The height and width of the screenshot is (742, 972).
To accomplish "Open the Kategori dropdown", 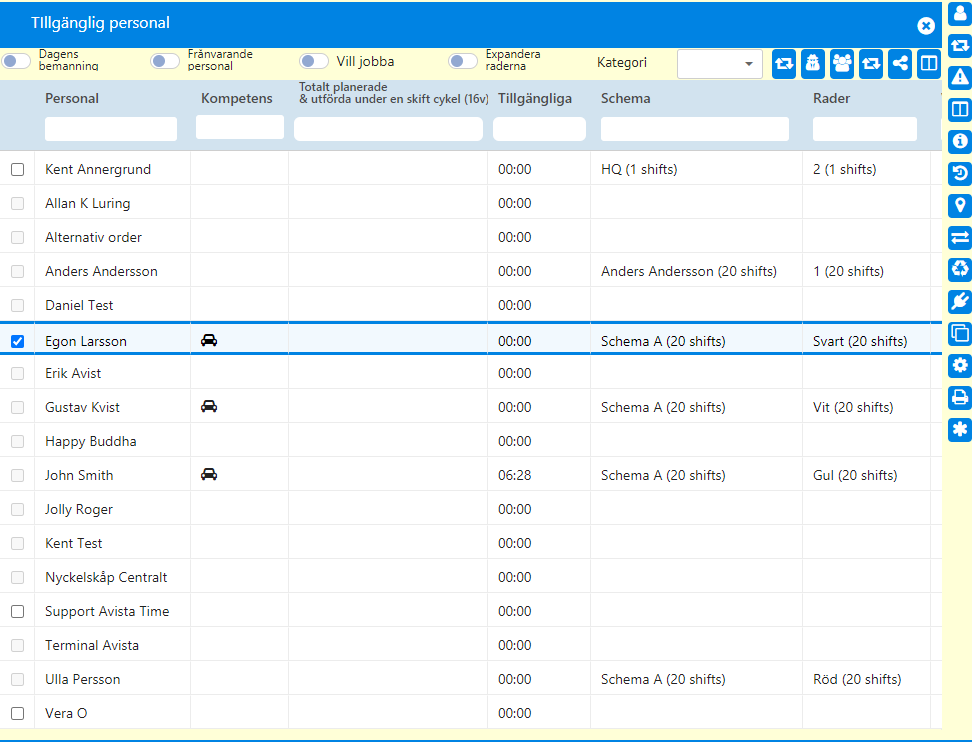I will click(720, 64).
